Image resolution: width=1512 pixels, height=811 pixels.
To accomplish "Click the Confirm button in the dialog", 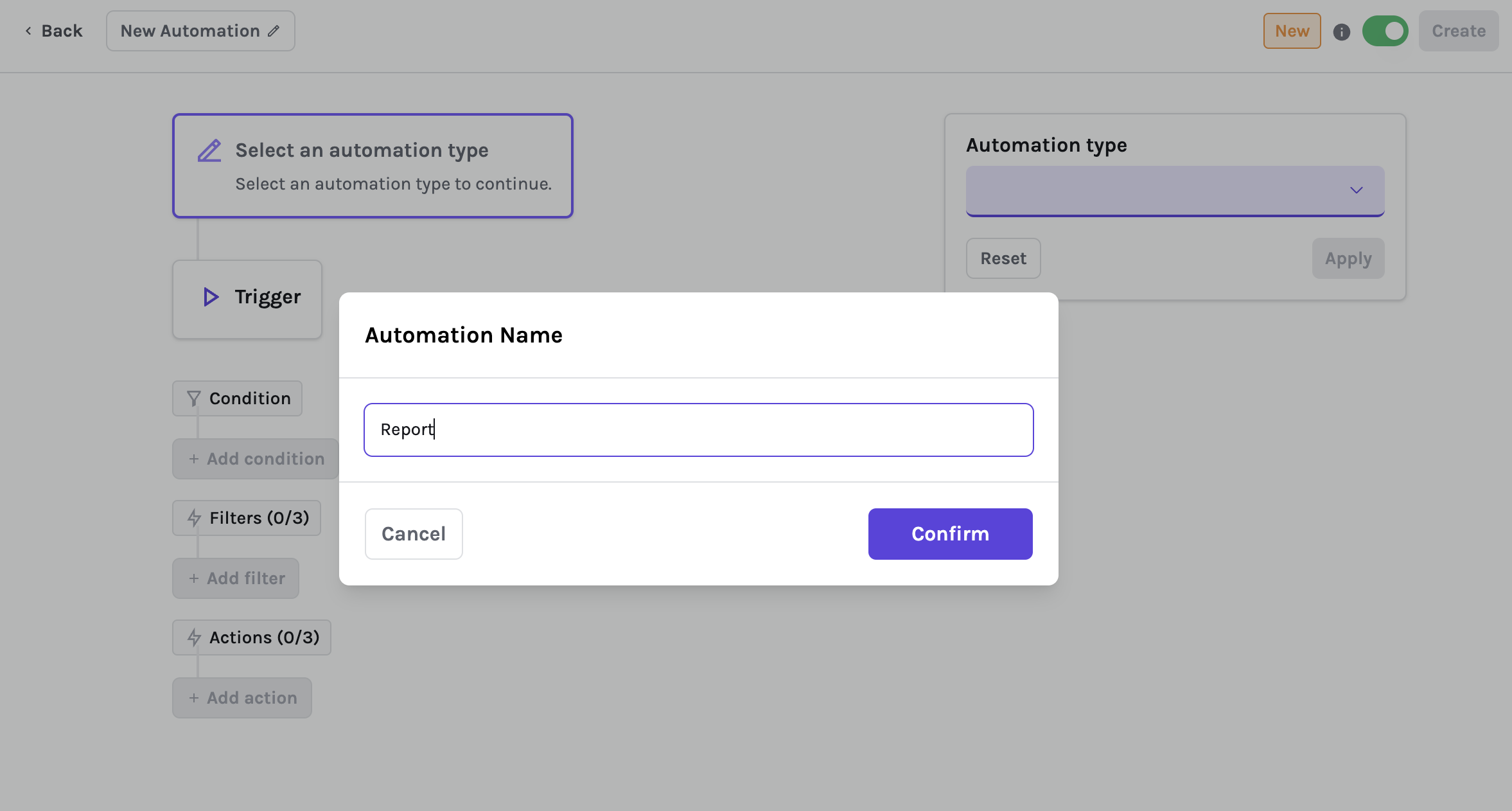I will (950, 533).
